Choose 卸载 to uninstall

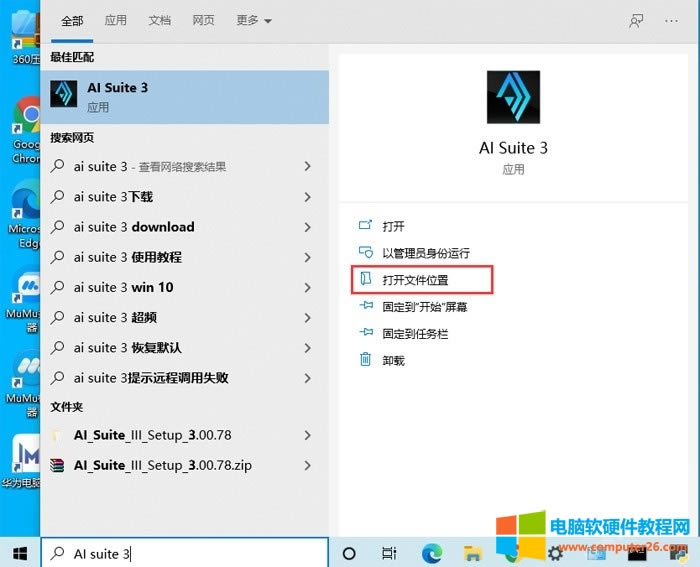(393, 360)
